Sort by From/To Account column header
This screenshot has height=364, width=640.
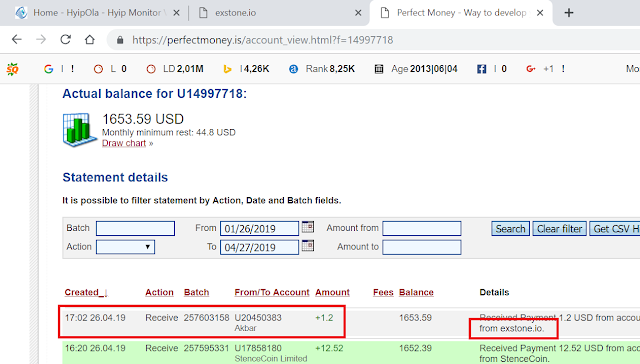point(272,292)
